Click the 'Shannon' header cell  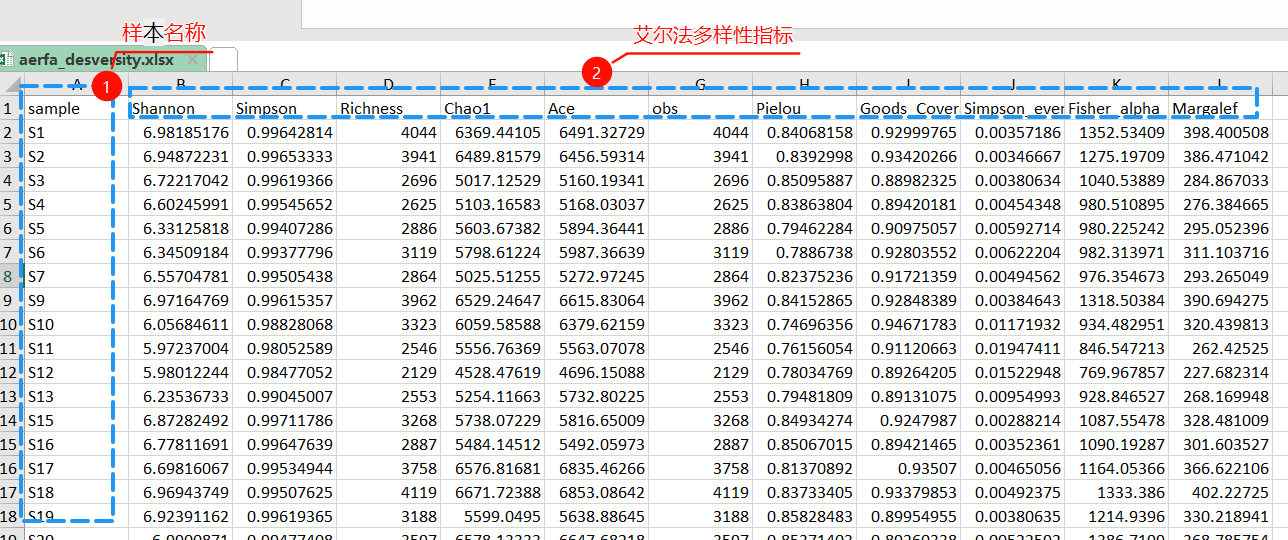[x=180, y=108]
